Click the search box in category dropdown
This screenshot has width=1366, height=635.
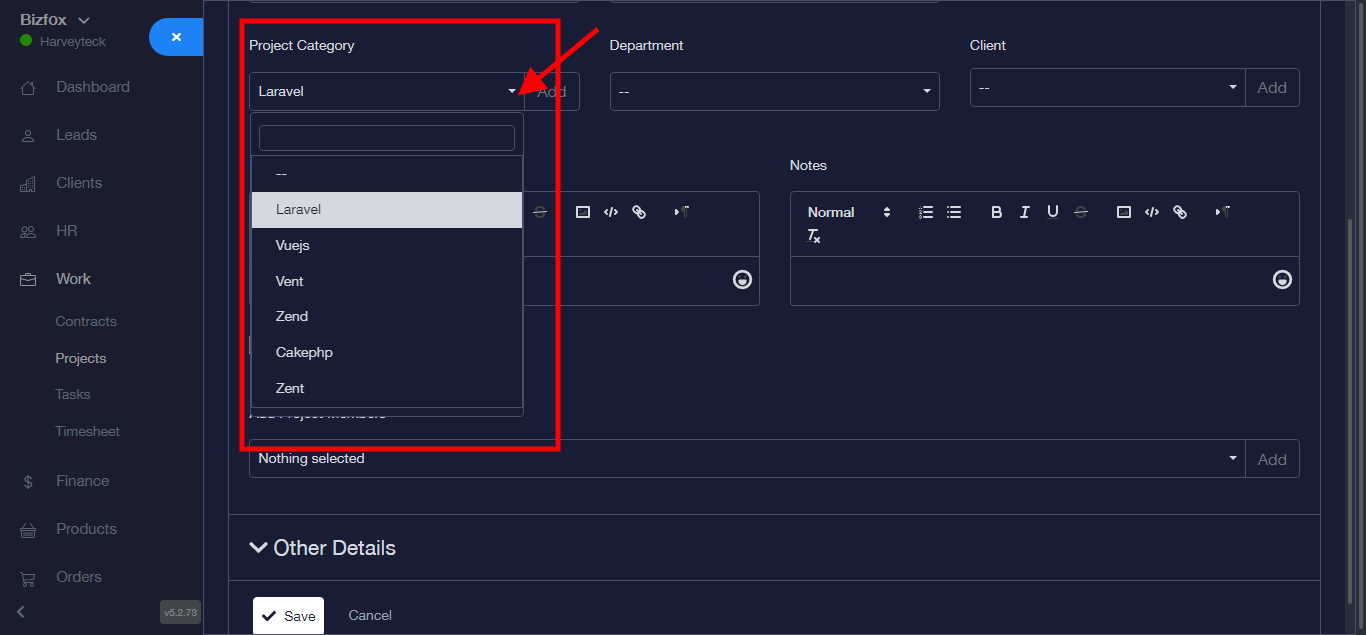[x=386, y=138]
